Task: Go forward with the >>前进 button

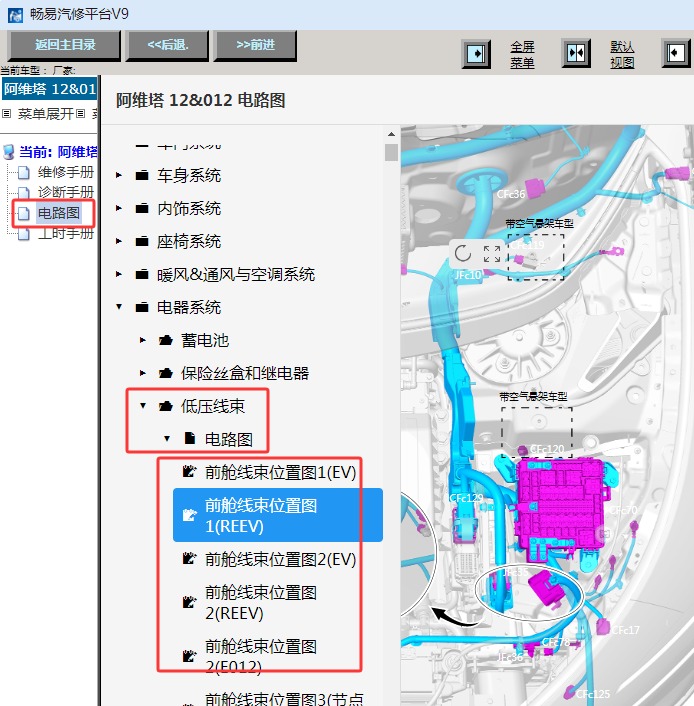Action: click(x=255, y=45)
